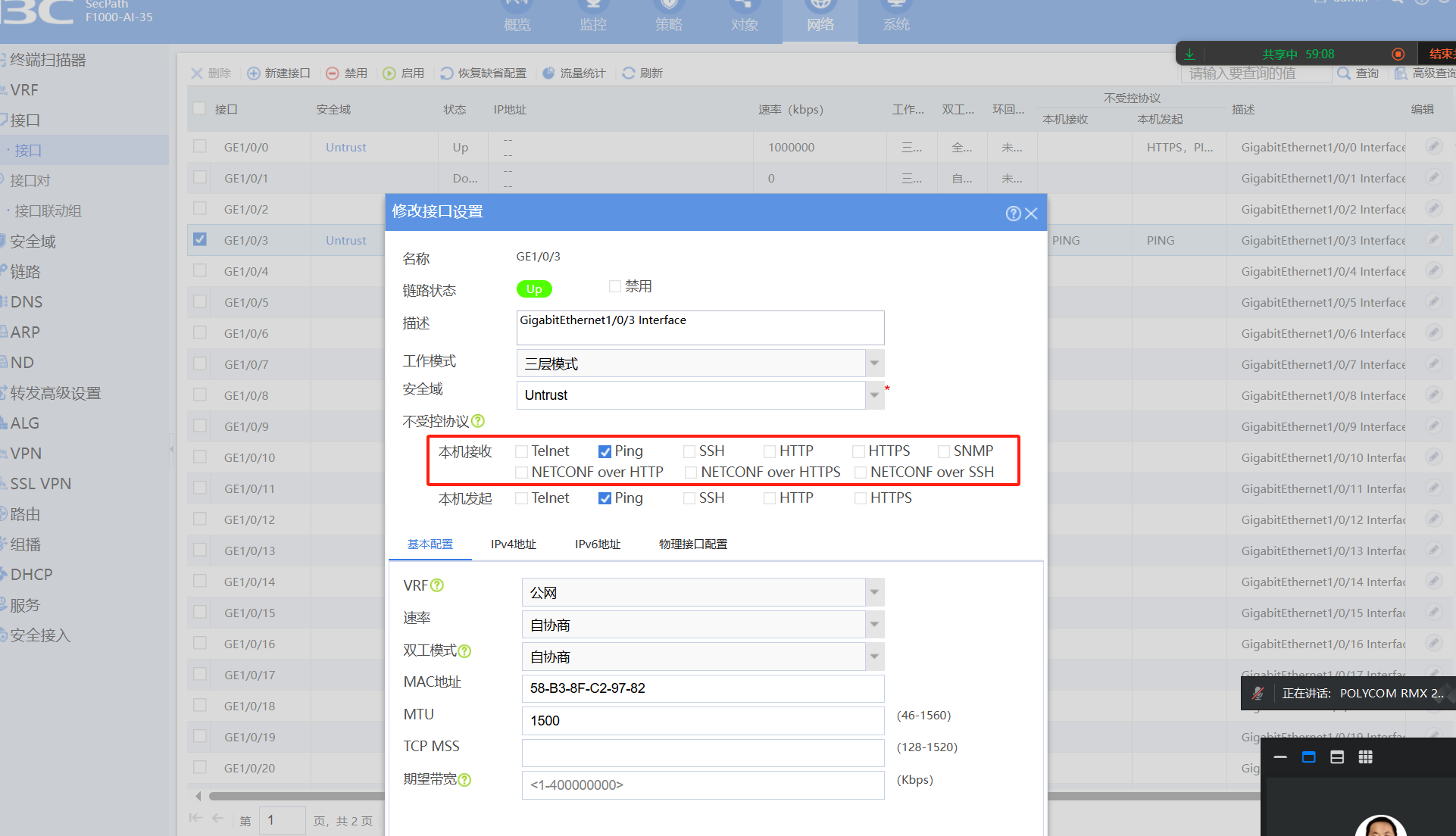Open the physical interface configuration tab

pyautogui.click(x=692, y=544)
